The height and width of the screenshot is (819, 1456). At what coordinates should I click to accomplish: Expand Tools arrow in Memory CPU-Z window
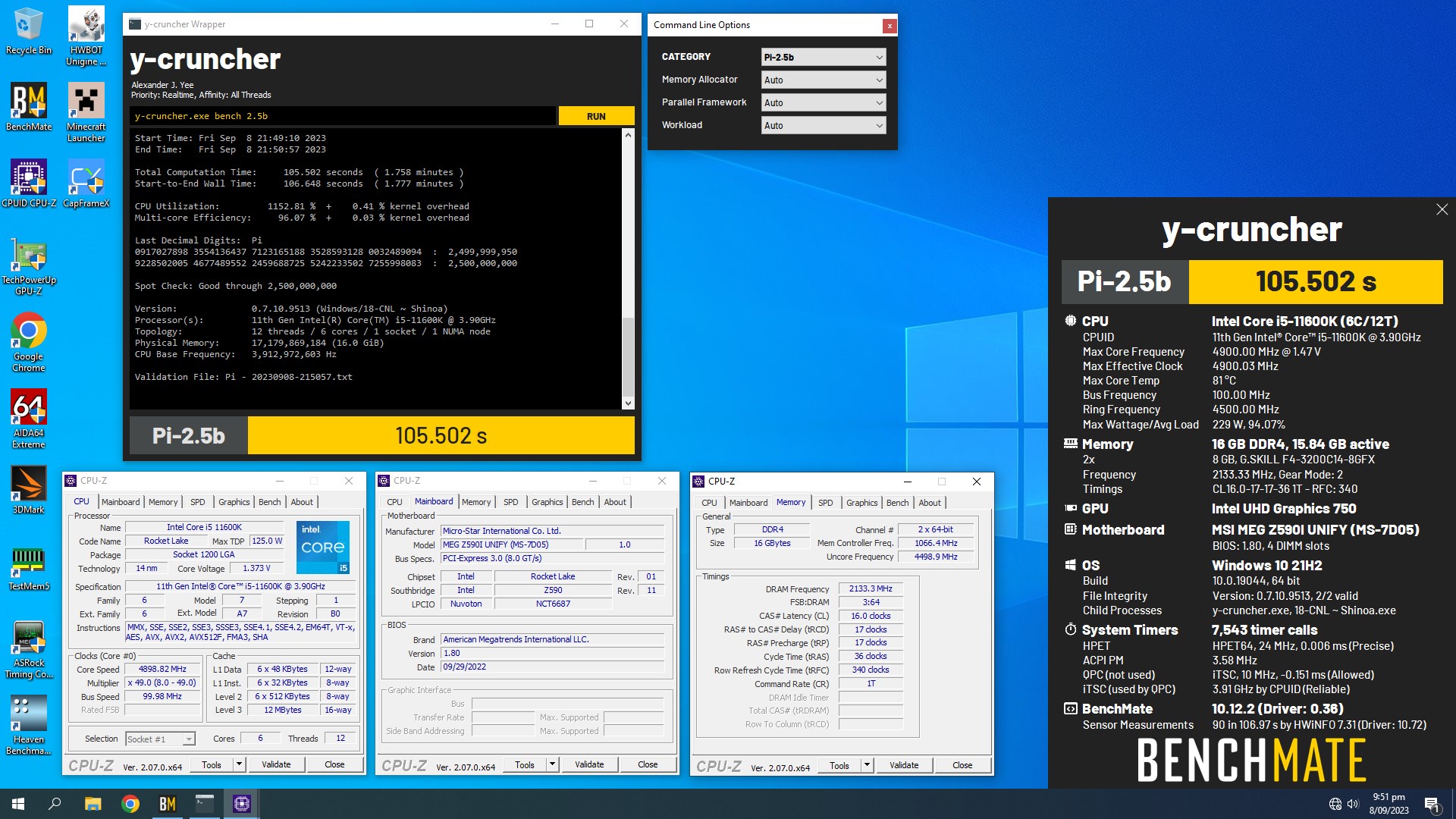pyautogui.click(x=867, y=765)
